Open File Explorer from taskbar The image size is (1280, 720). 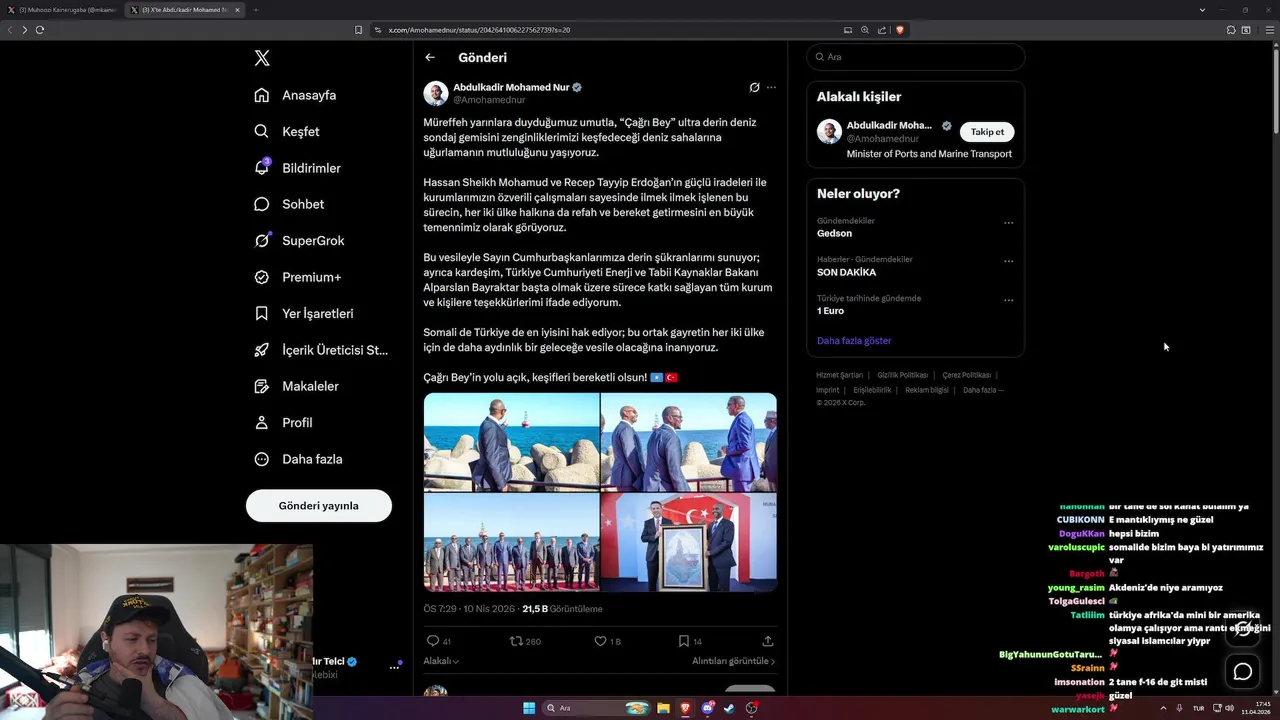(x=663, y=708)
